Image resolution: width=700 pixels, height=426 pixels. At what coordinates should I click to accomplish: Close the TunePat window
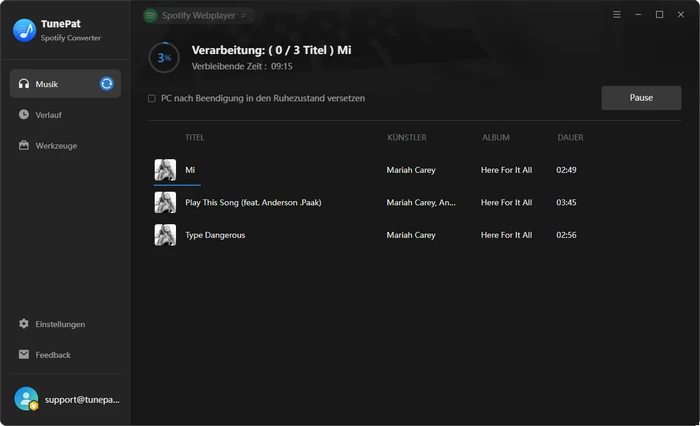pos(680,15)
